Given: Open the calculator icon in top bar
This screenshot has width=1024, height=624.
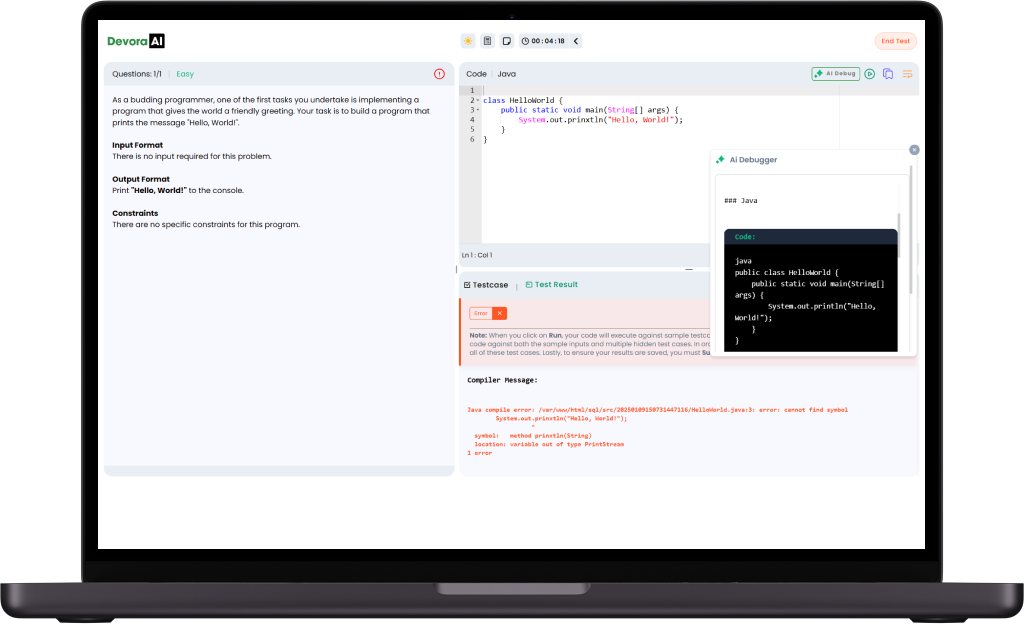Looking at the screenshot, I should coord(487,41).
